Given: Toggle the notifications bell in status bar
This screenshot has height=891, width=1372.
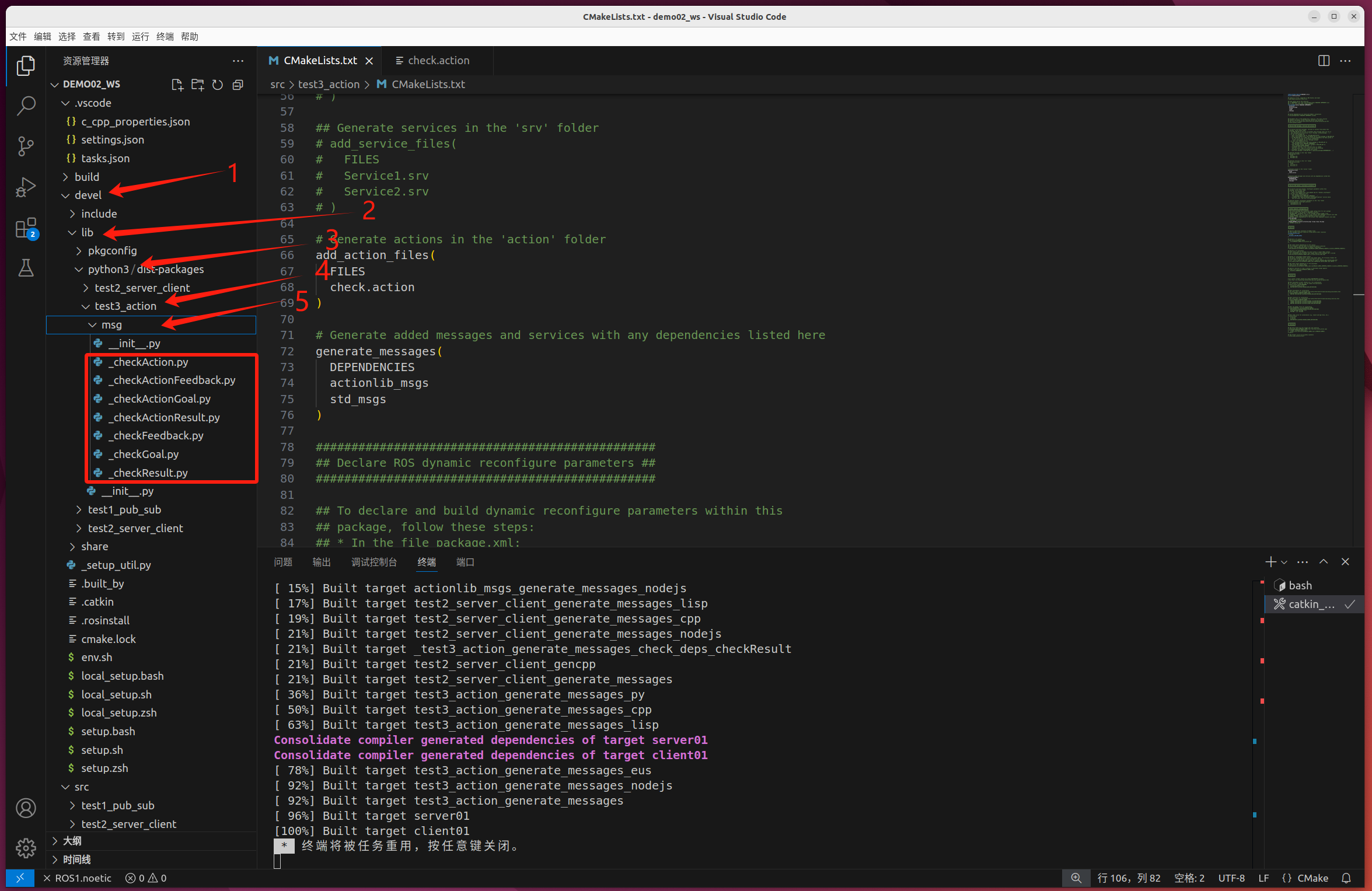Looking at the screenshot, I should (x=1346, y=878).
